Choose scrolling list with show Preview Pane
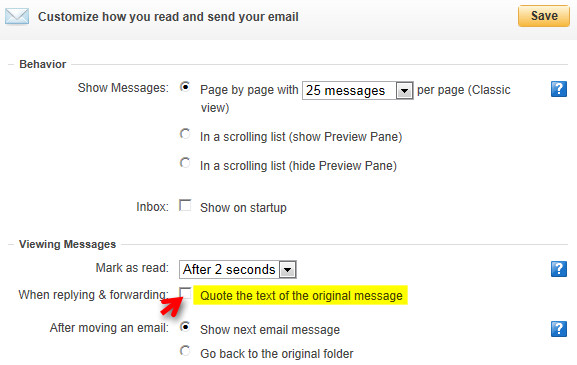577x365 pixels. 185,134
